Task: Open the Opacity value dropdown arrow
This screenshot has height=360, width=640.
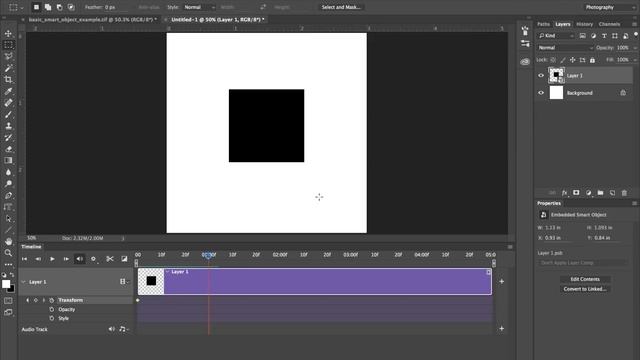Action: click(x=635, y=48)
